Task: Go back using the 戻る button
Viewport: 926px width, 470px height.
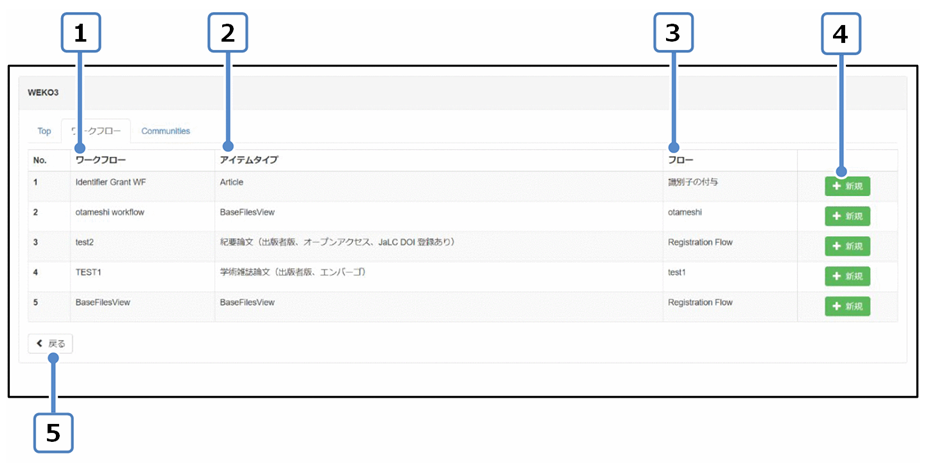Action: coord(51,344)
